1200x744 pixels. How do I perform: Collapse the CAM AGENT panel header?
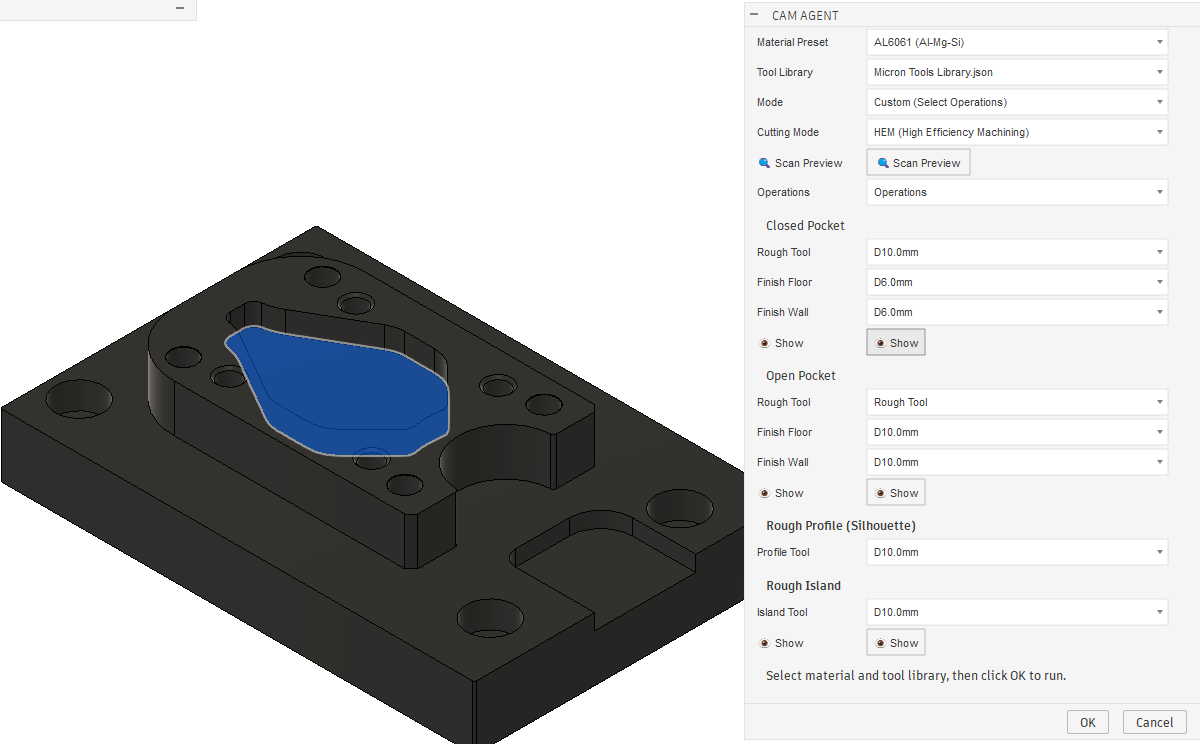tap(754, 15)
